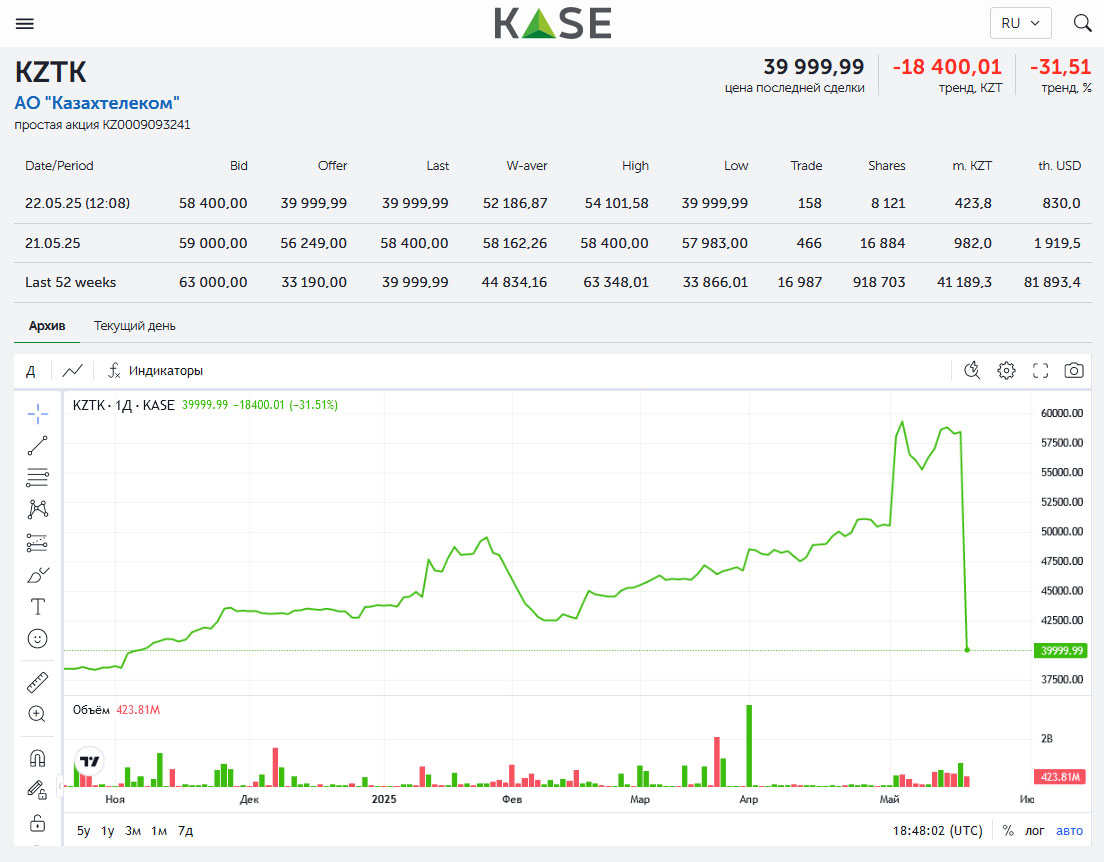The image size is (1104, 862).
Task: Open the emoji icons tool
Action: [37, 639]
